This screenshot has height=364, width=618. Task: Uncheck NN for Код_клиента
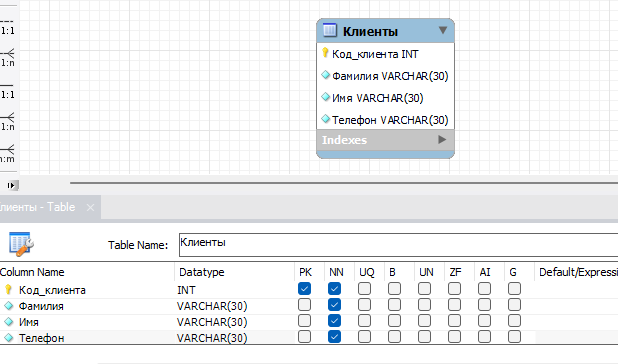click(334, 289)
